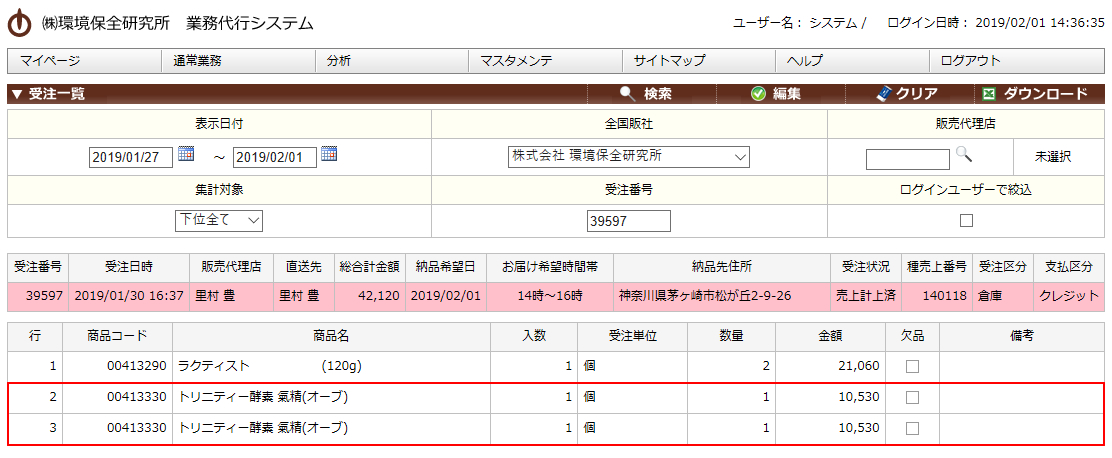
Task: Click the magnifier icon beside 検索
Action: click(x=627, y=94)
